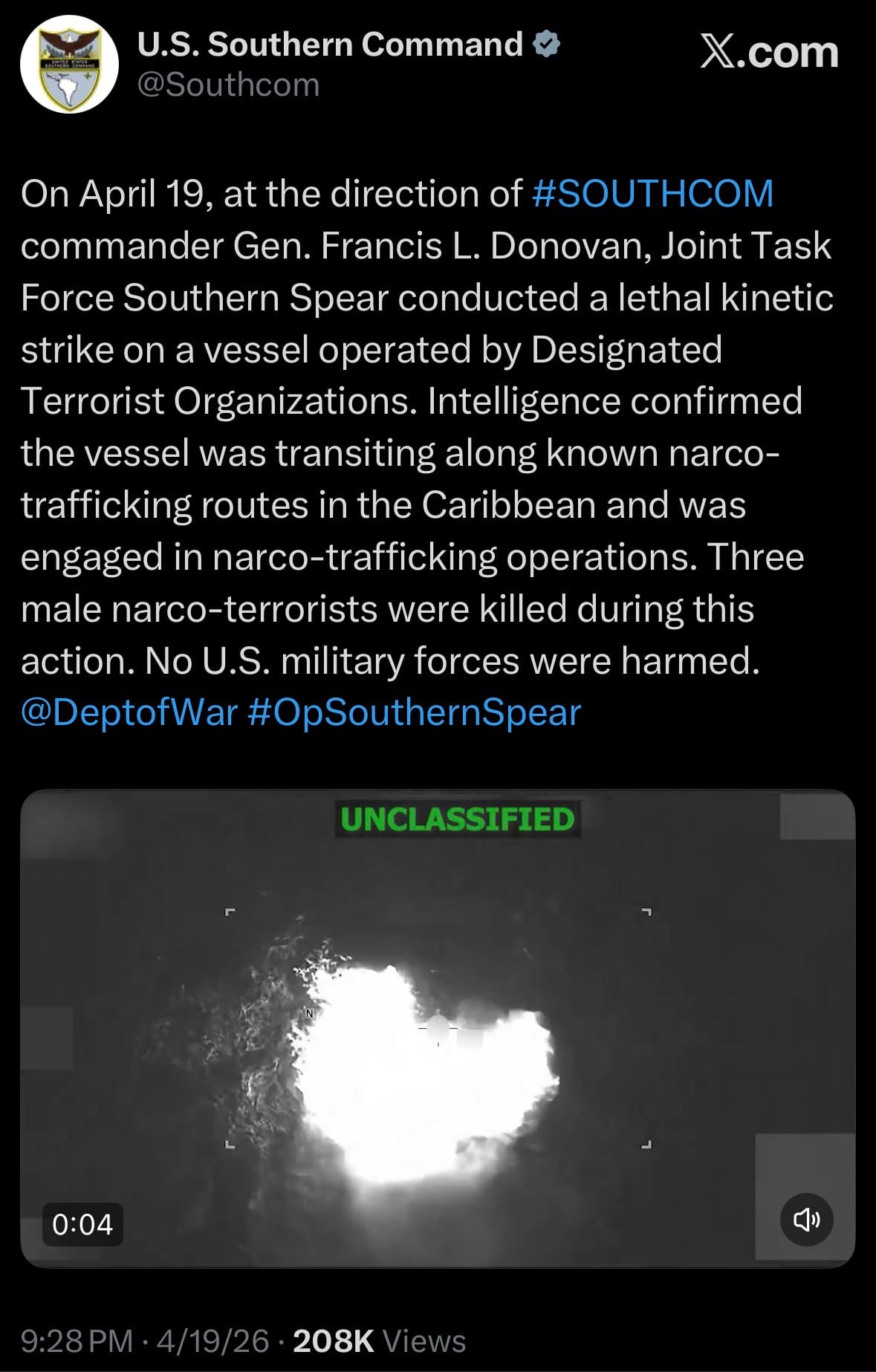
Task: Click the 9:28 PM post timestamp
Action: (77, 1342)
